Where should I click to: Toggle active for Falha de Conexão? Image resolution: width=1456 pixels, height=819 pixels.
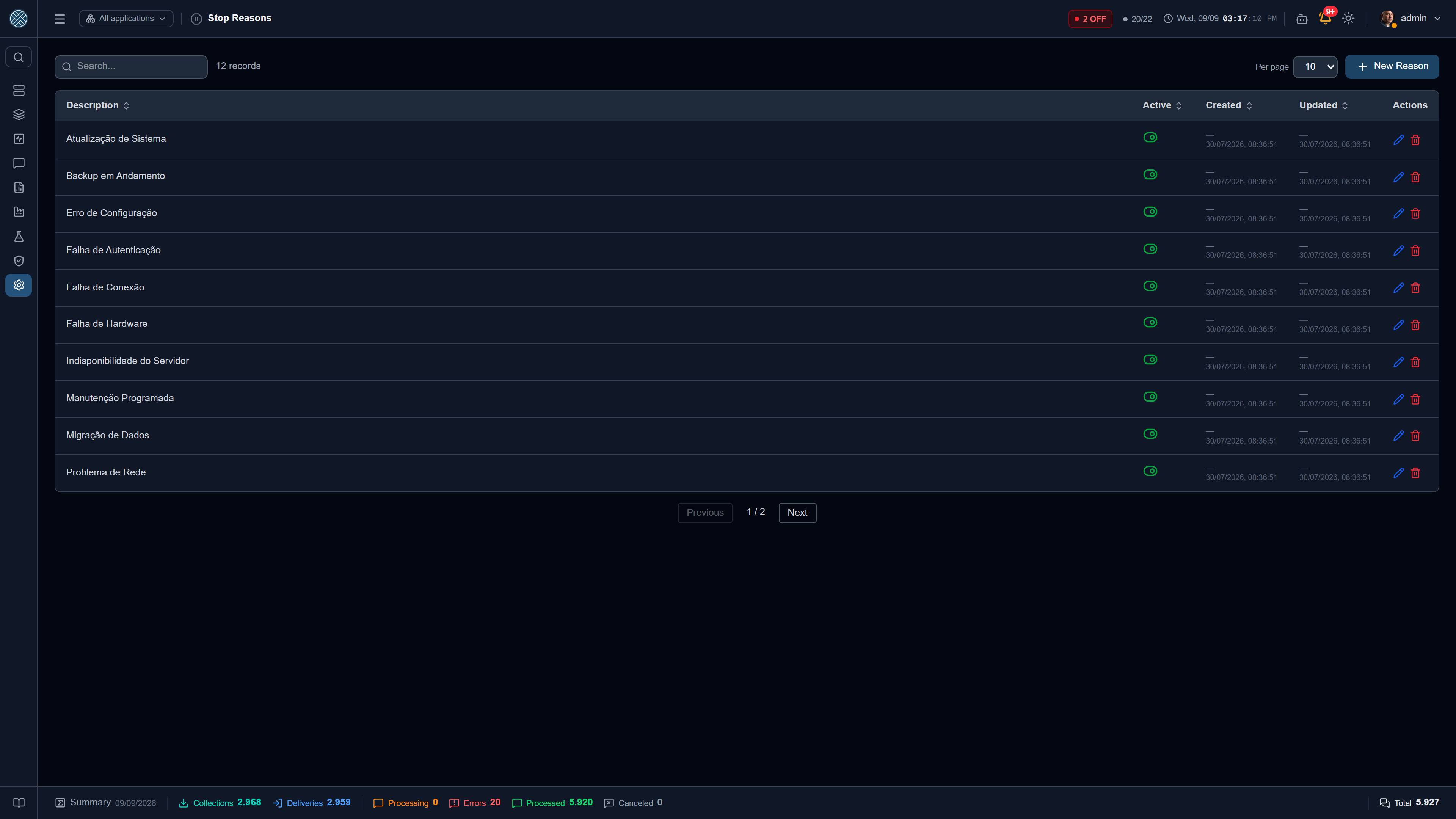(x=1150, y=286)
